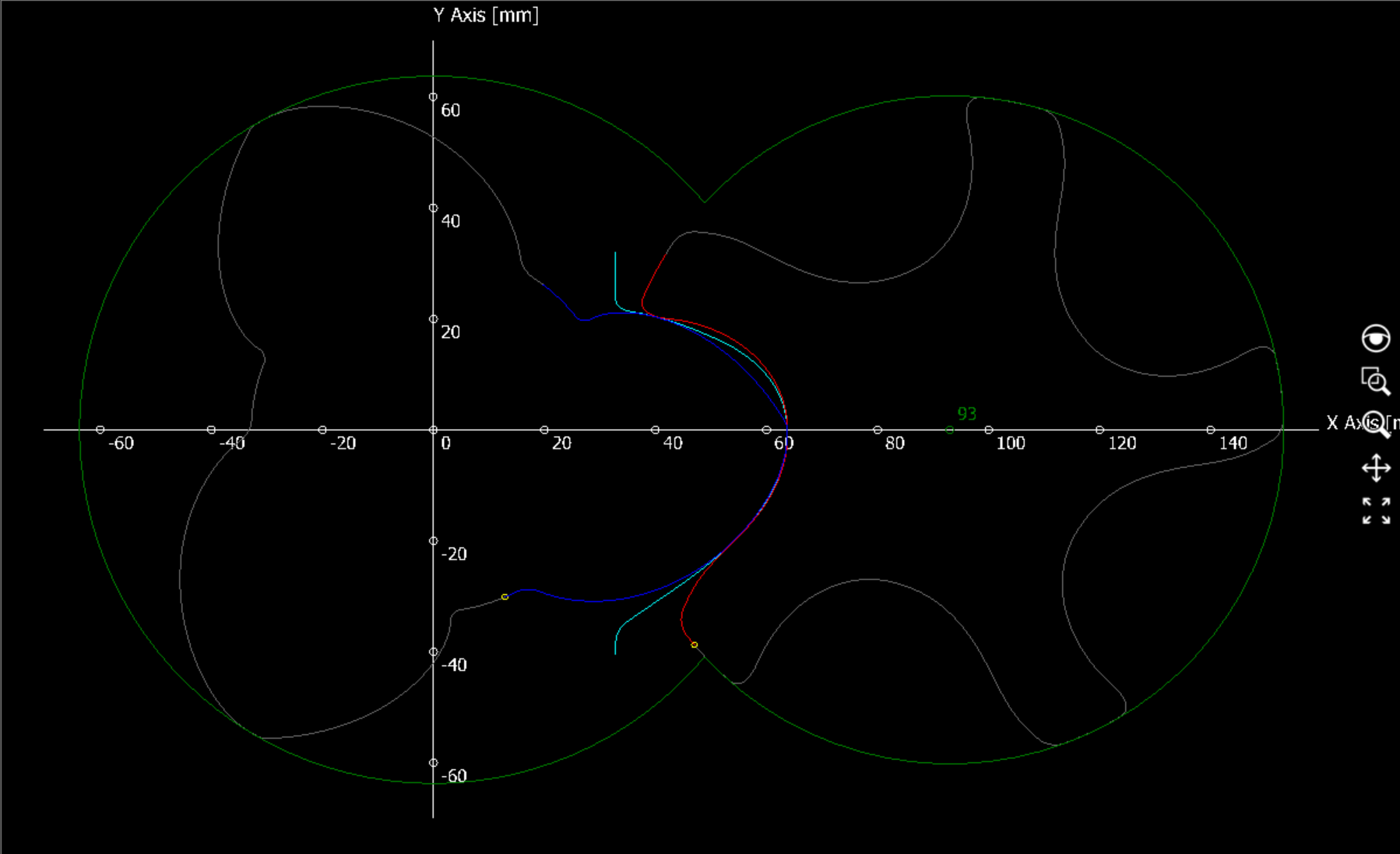Click the Y axis tick labeled 60
1400x854 pixels.
point(434,97)
